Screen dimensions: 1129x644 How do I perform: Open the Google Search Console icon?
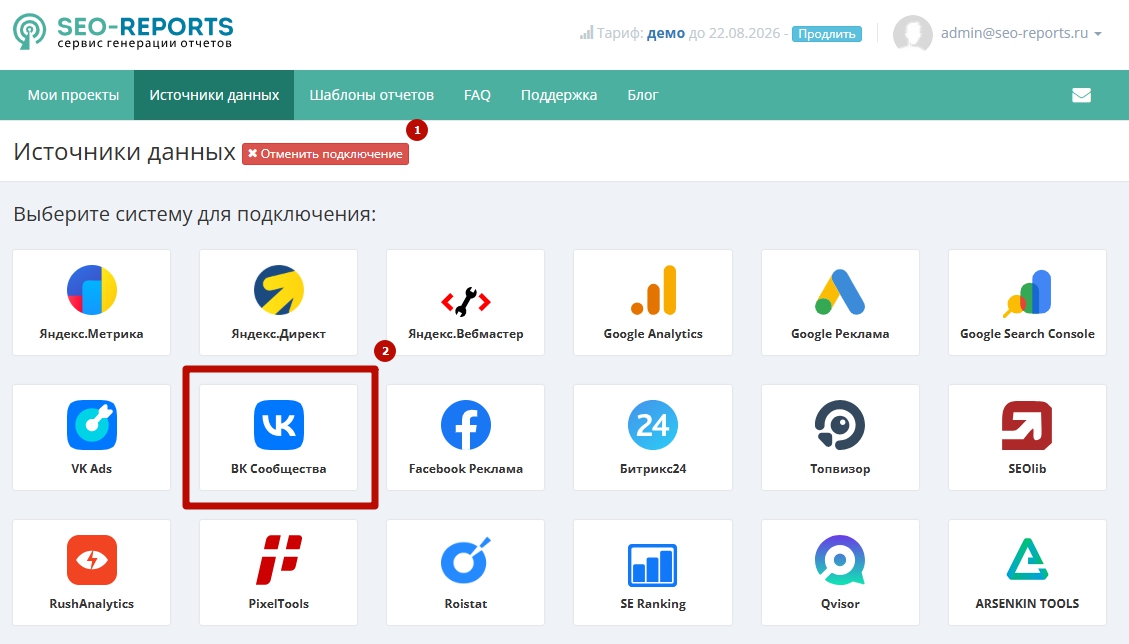[x=1027, y=293]
